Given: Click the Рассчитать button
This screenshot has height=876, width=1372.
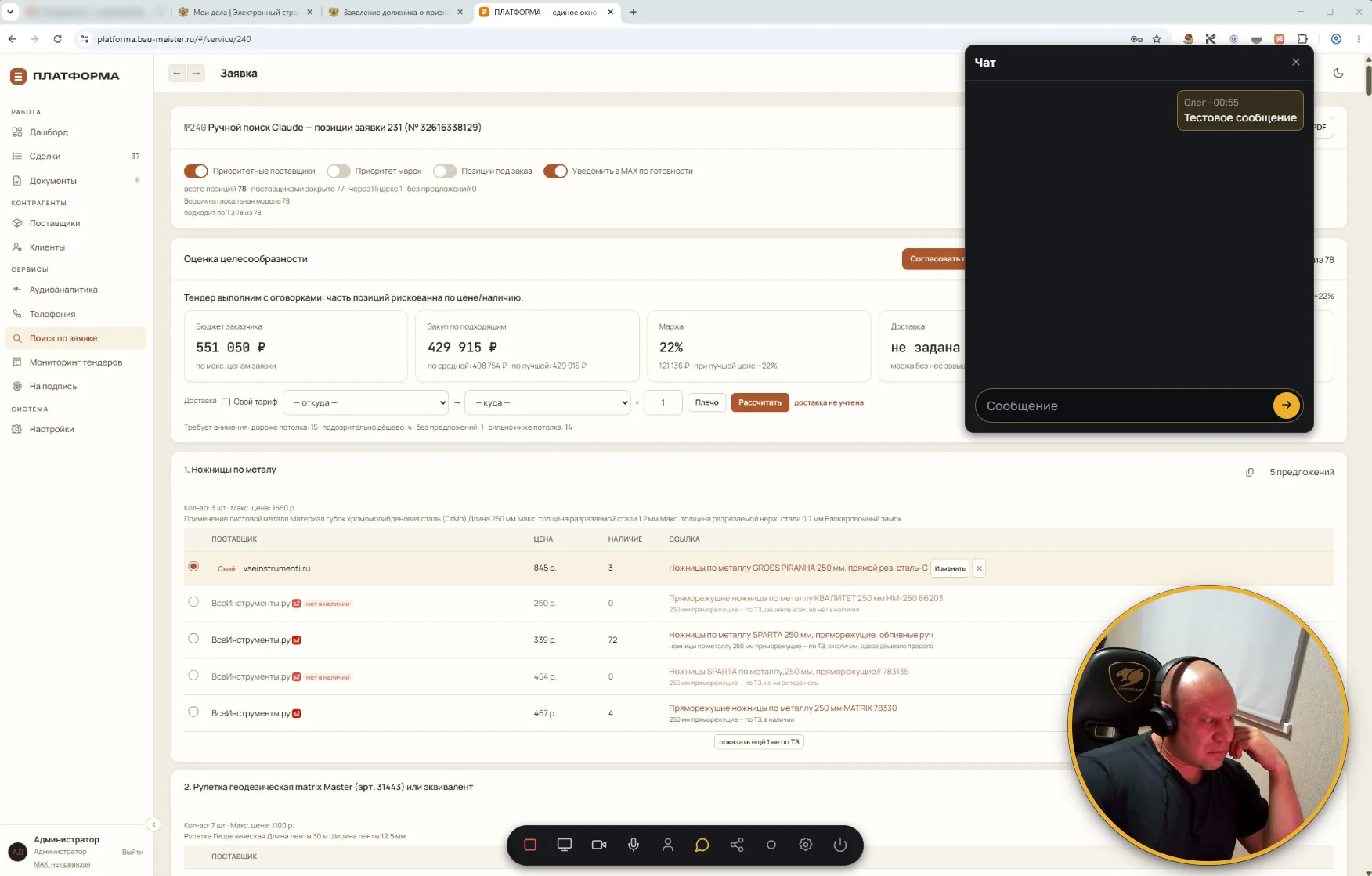Looking at the screenshot, I should click(x=760, y=402).
